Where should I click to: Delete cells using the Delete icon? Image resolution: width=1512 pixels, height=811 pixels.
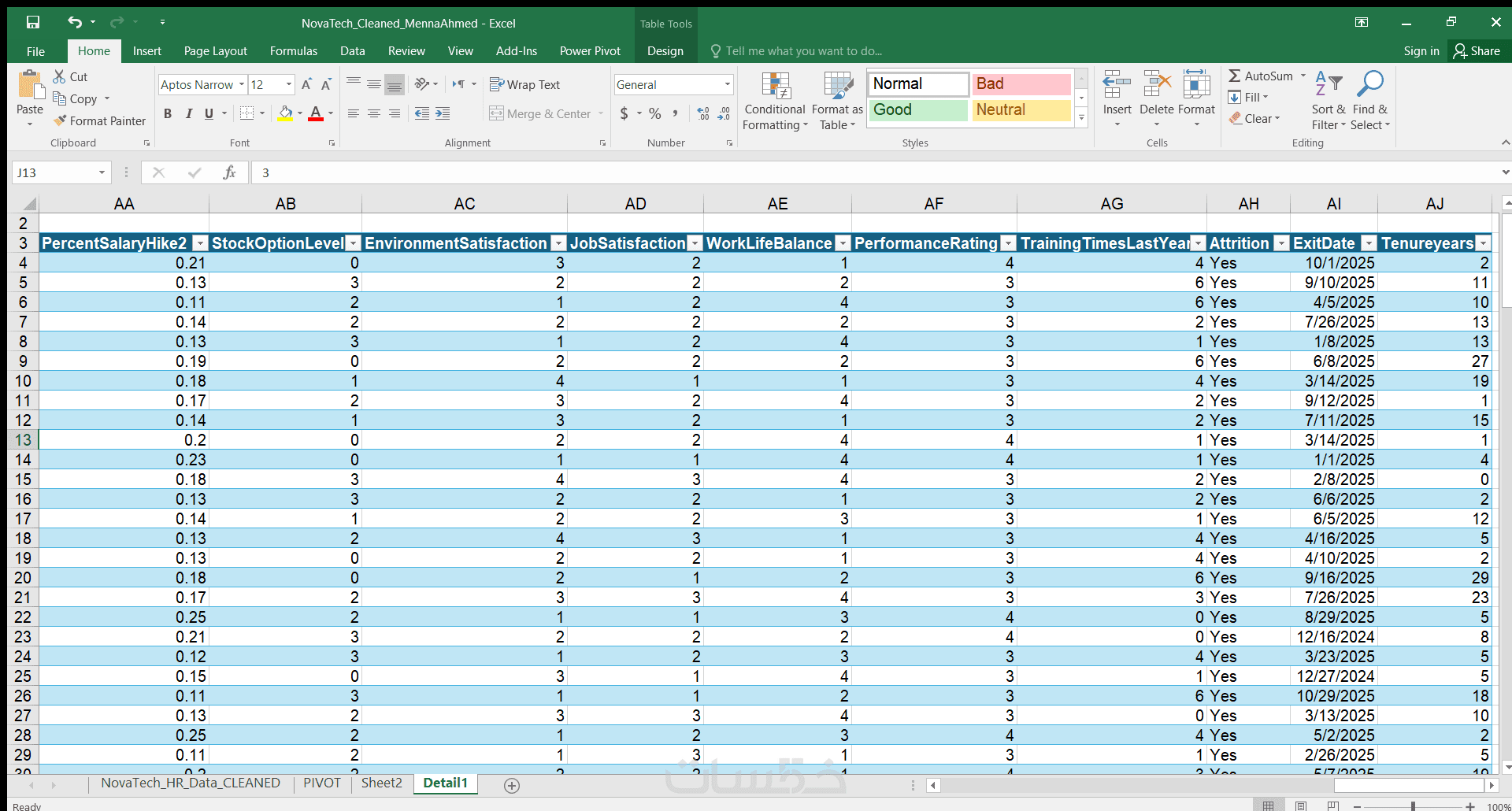1157,83
